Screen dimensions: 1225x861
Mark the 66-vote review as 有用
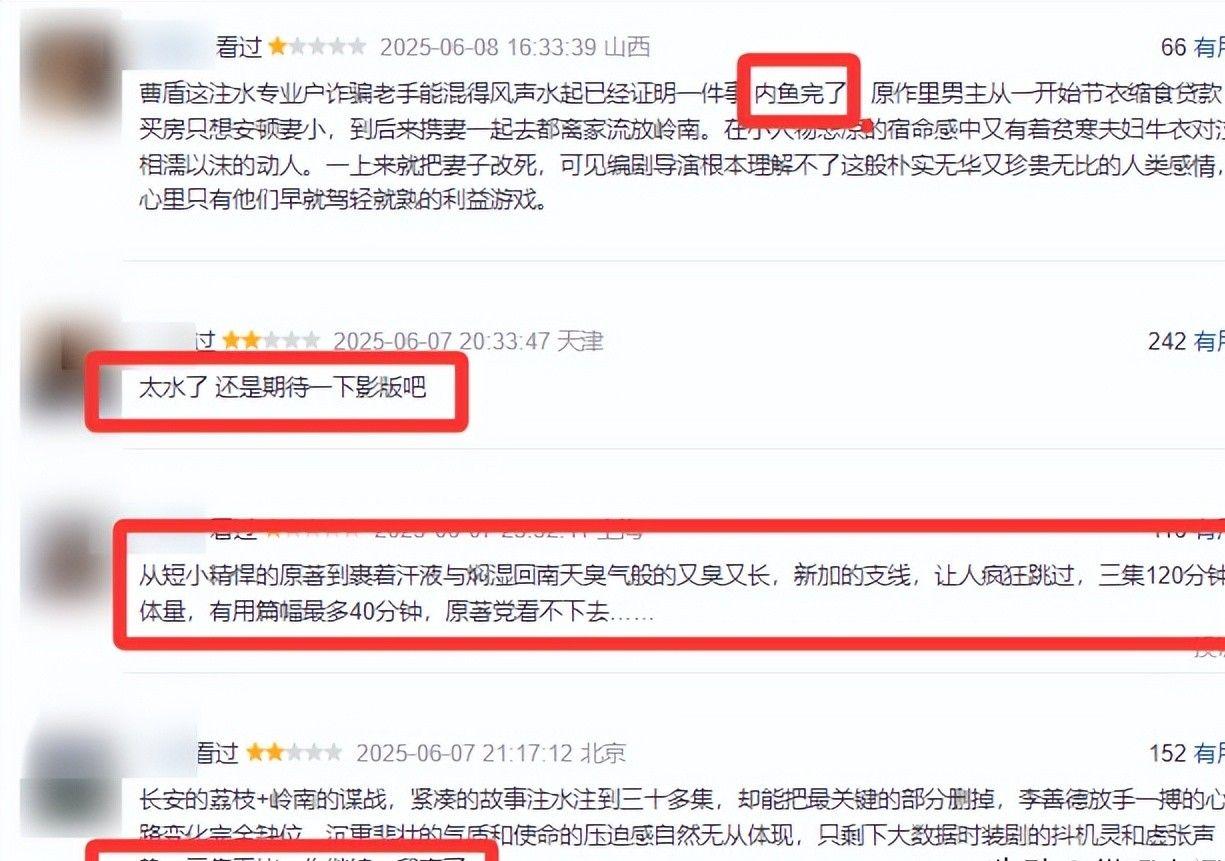1208,47
